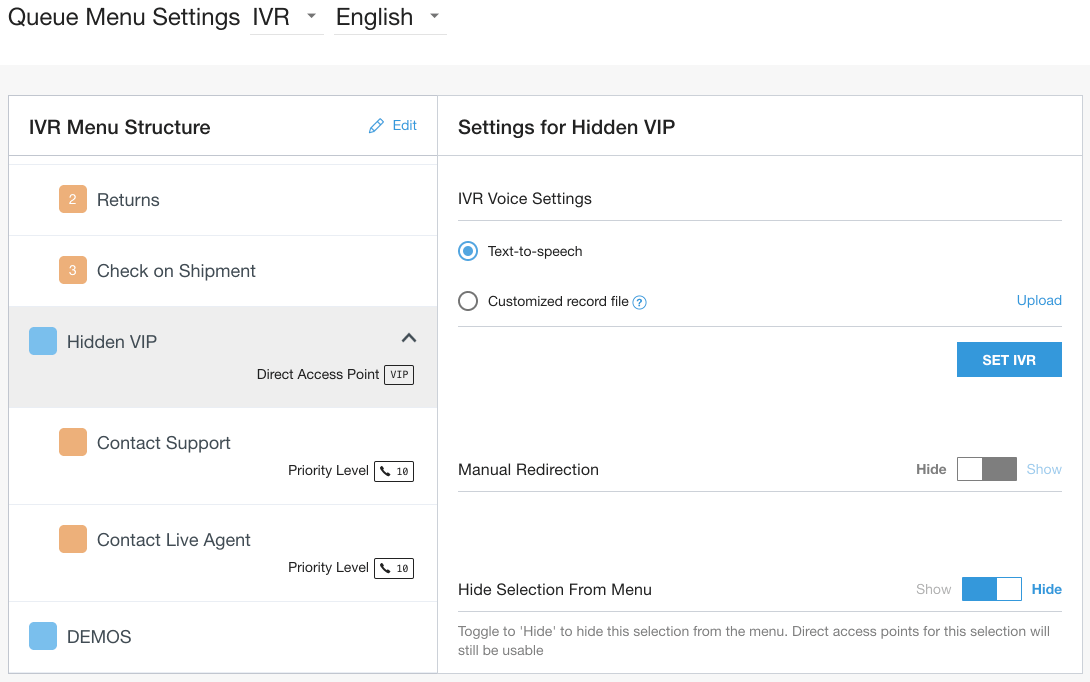Click the VIP direct access point badge
This screenshot has width=1090, height=682.
coord(399,375)
